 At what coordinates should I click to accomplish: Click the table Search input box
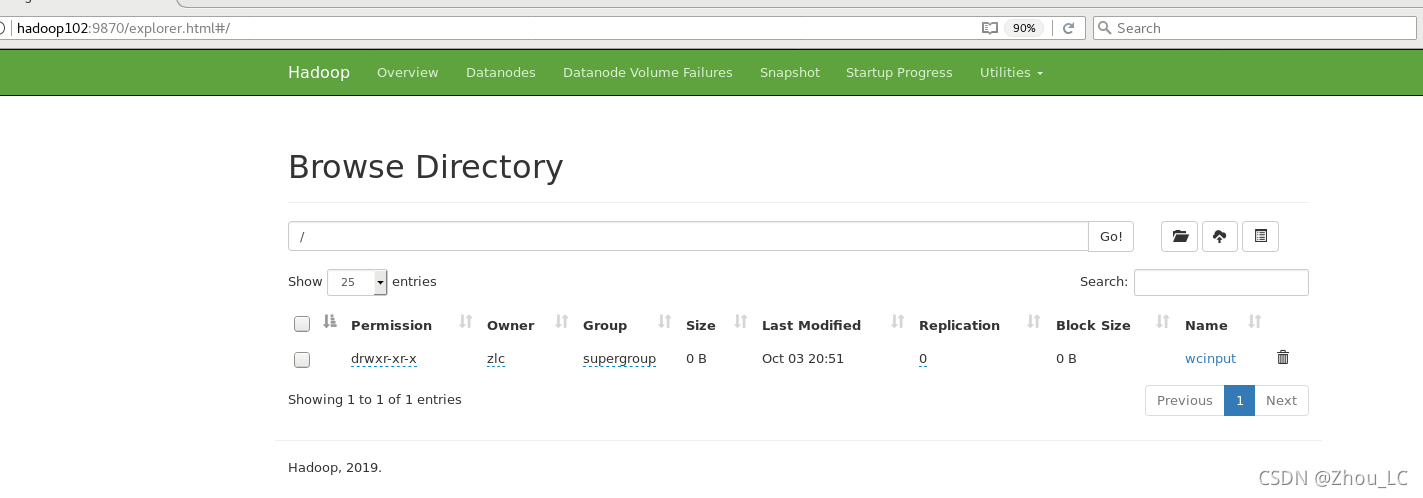[x=1221, y=282]
